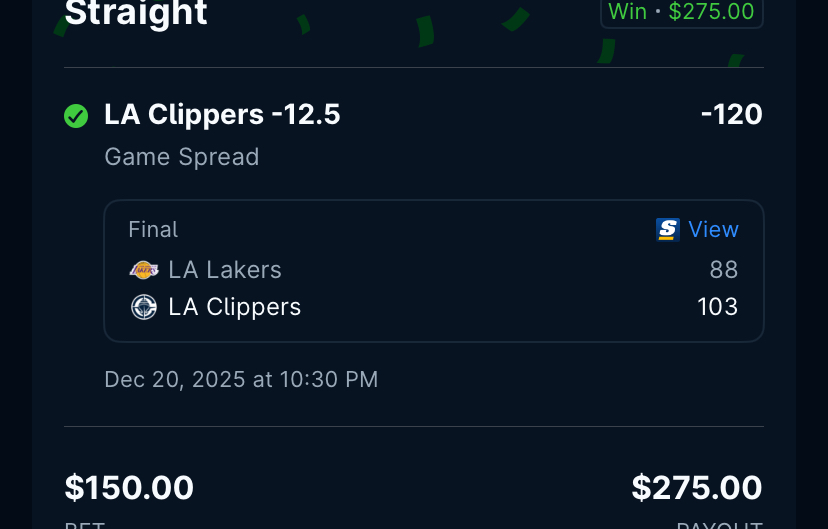The width and height of the screenshot is (828, 529).
Task: Click the Lakers score of 88
Action: [723, 270]
